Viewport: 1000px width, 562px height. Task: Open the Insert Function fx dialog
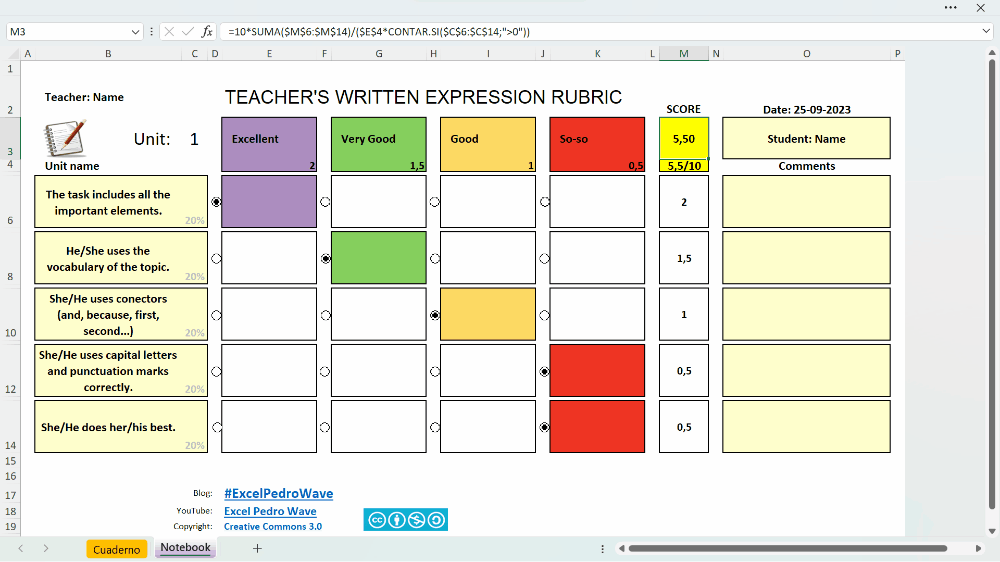coord(207,31)
